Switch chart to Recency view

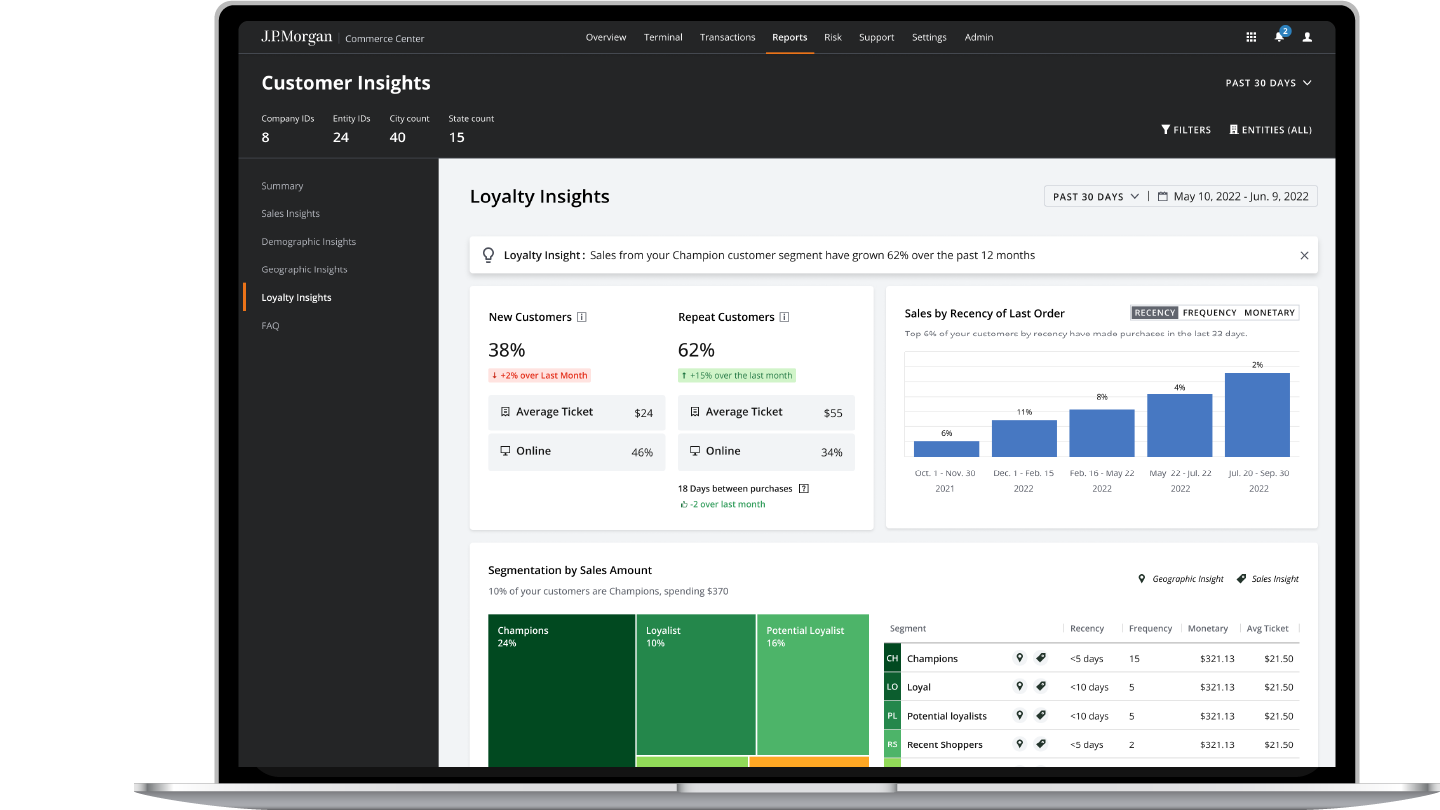(1155, 313)
